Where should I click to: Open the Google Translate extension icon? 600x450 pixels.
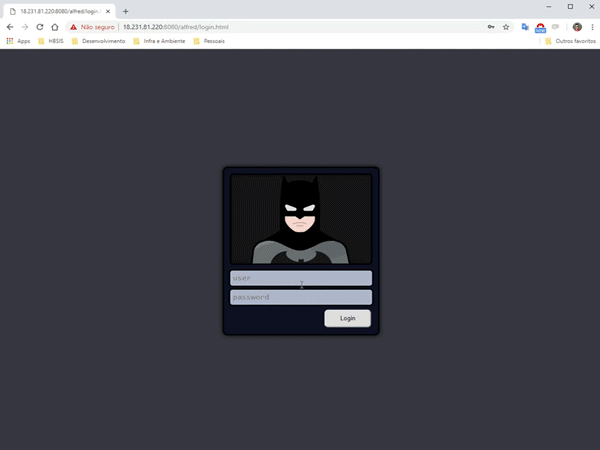point(525,27)
